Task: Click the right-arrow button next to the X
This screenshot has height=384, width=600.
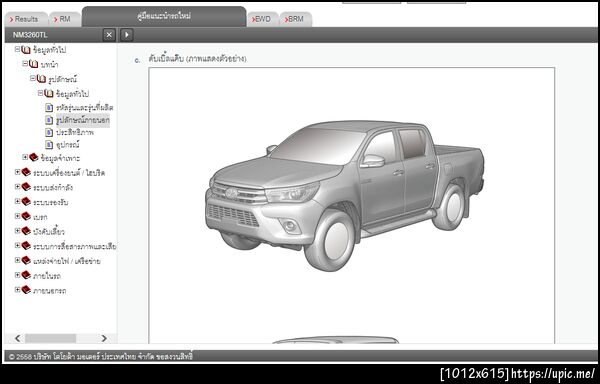Action: (127, 35)
